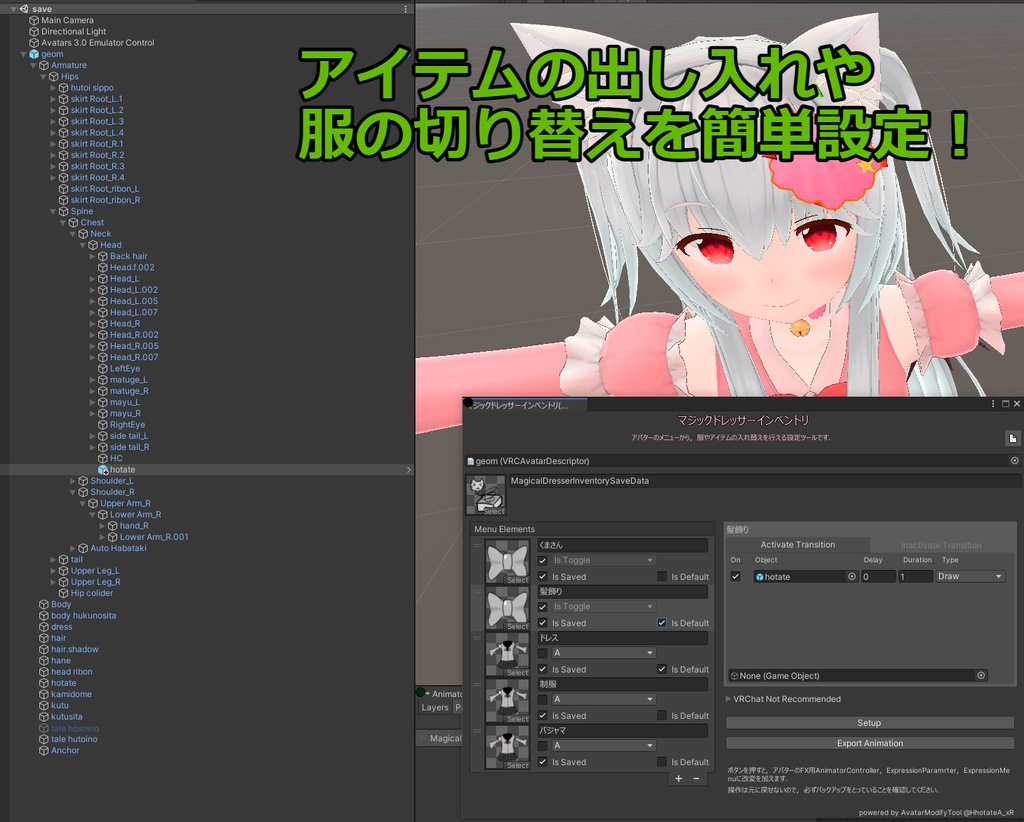Remove menu element with minus button

point(696,778)
